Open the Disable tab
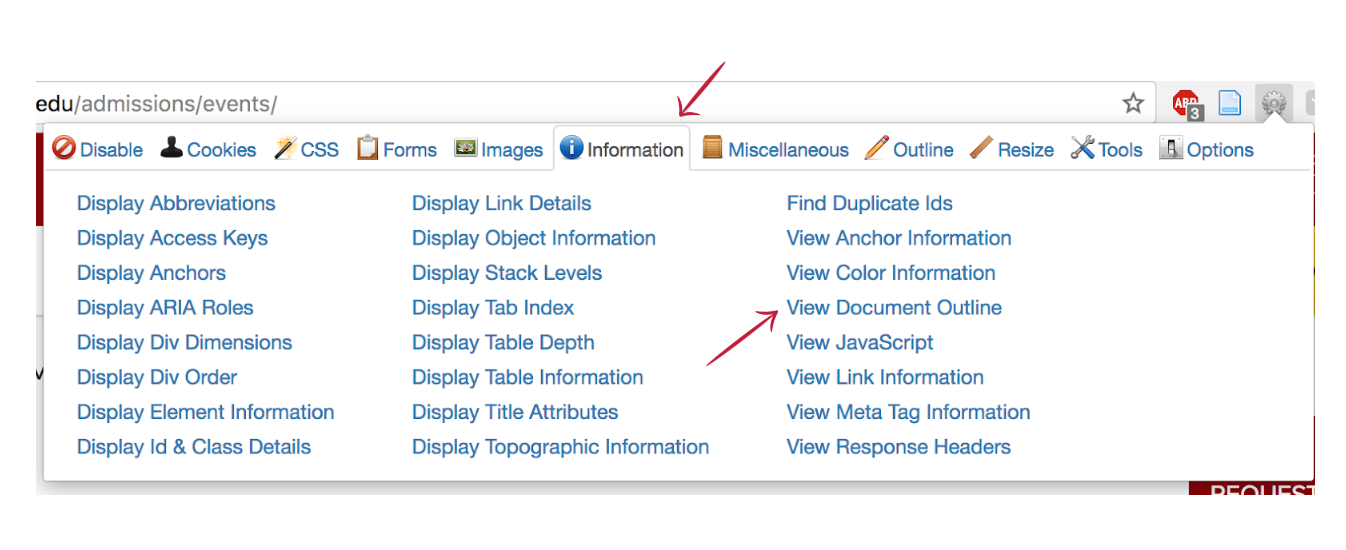The image size is (1346, 550). [98, 150]
